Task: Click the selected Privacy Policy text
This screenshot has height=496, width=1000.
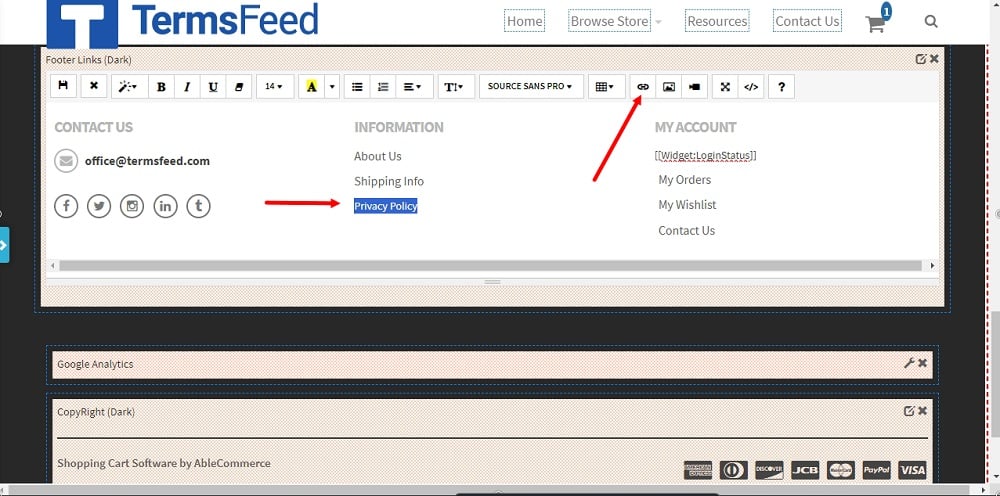Action: 385,206
